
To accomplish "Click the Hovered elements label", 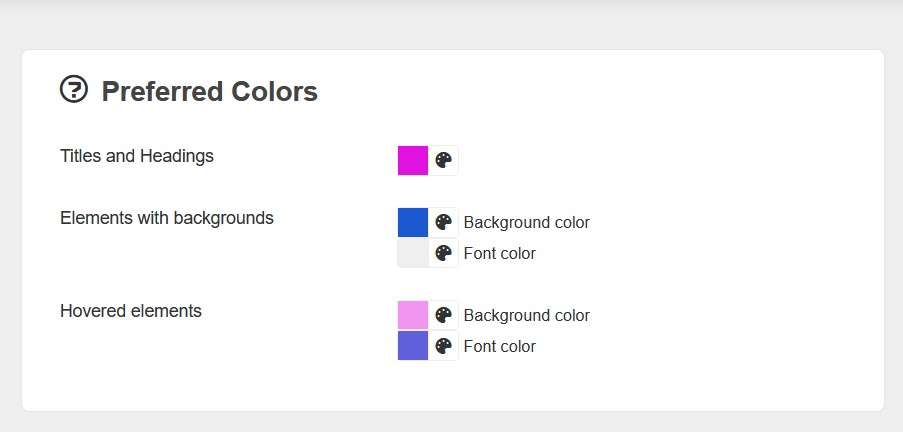I will coord(131,311).
